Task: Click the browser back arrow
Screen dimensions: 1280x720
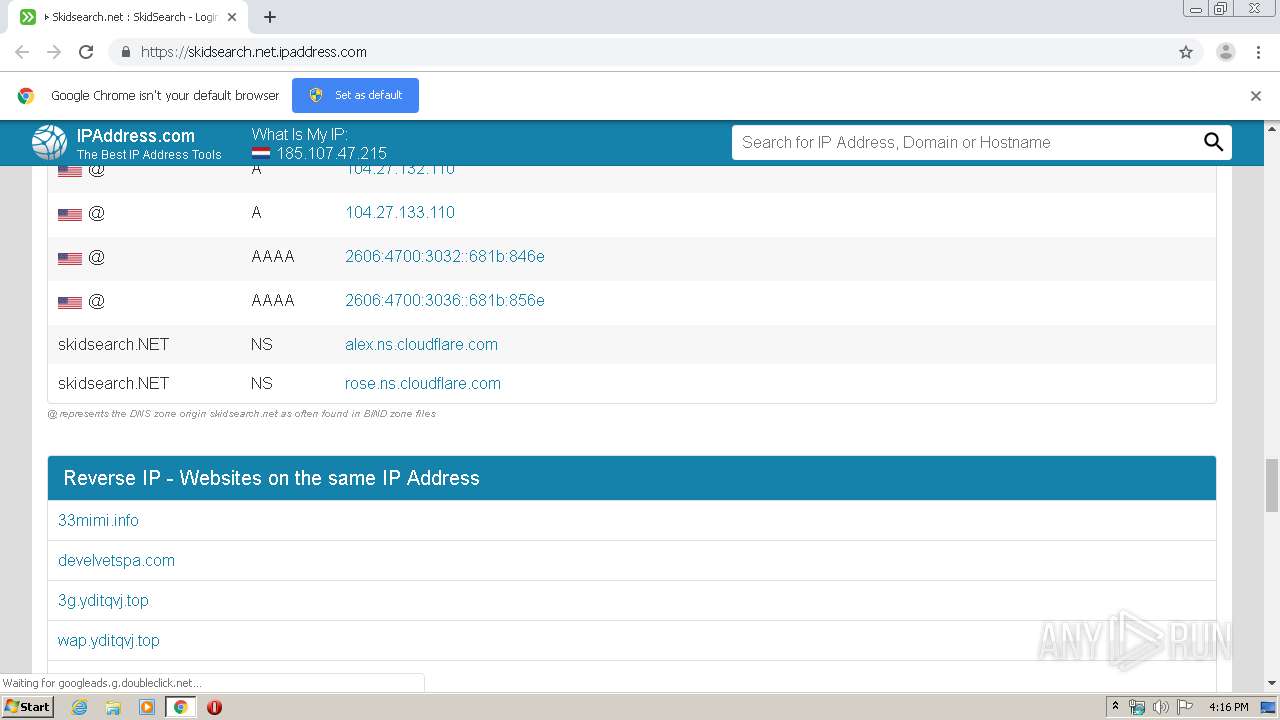Action: click(22, 52)
